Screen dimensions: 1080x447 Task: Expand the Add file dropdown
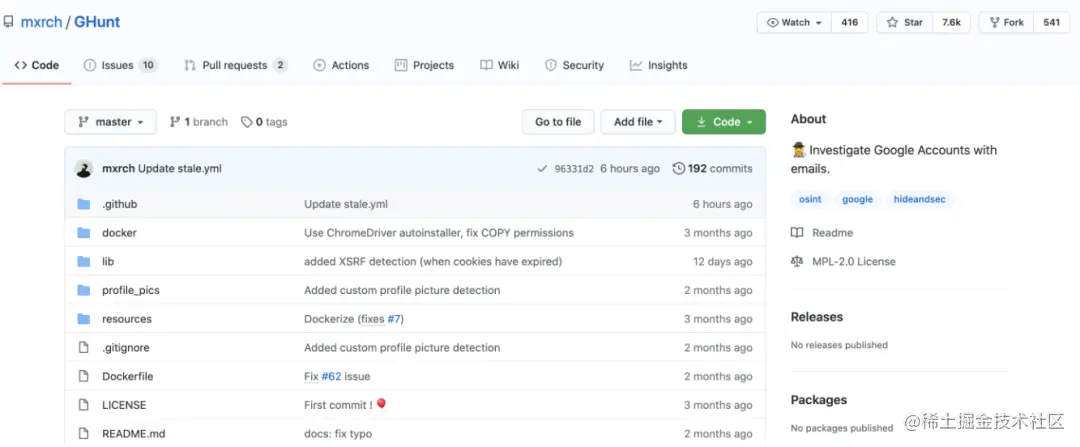click(638, 122)
